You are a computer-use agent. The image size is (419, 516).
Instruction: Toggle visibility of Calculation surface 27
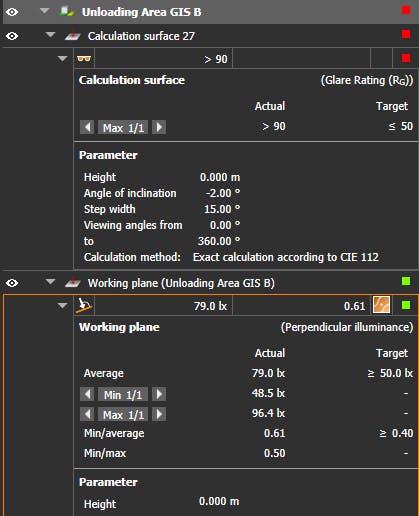12,36
